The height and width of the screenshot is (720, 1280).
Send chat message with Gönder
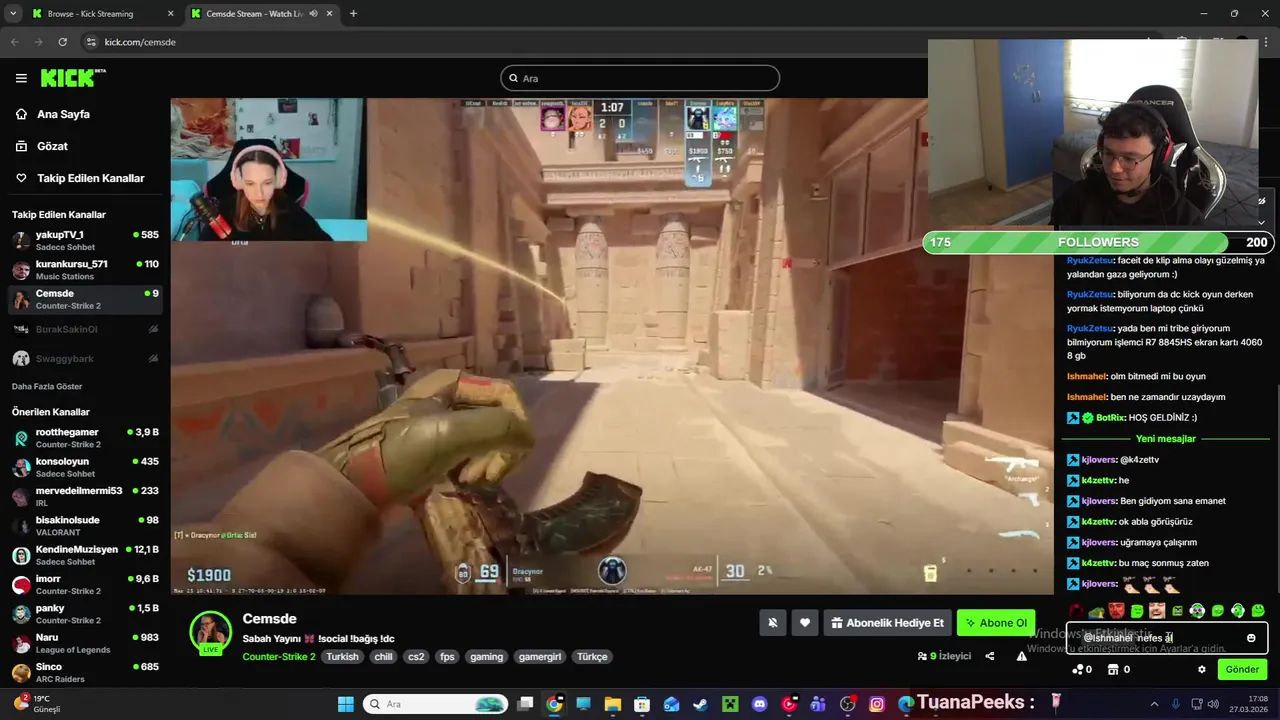coord(1242,670)
